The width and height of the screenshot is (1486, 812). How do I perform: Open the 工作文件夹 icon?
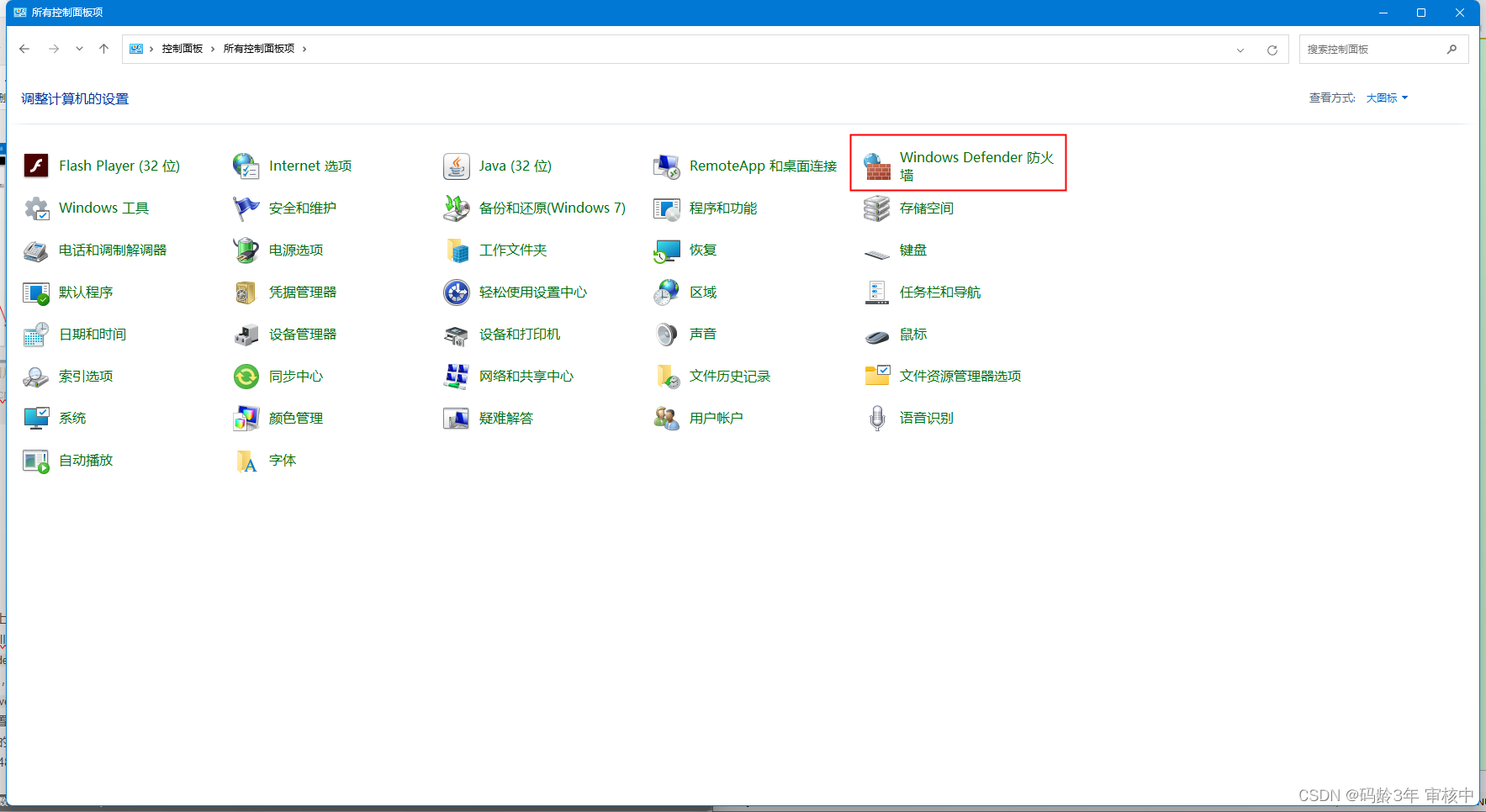point(457,250)
